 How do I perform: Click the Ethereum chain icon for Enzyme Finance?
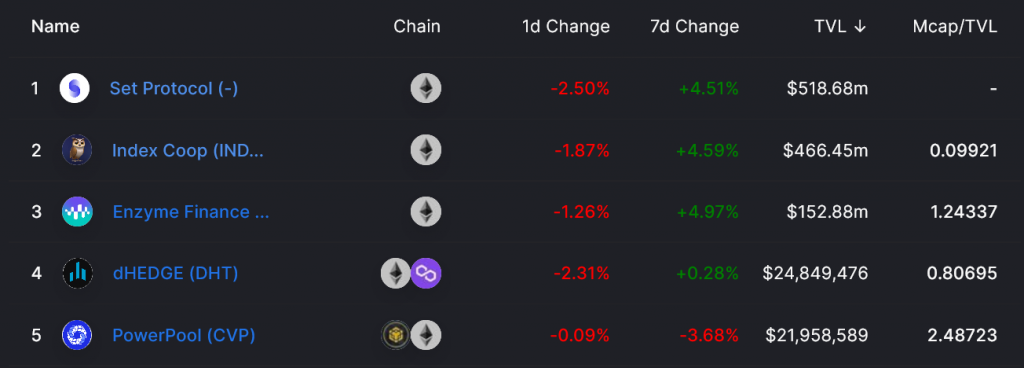(x=426, y=212)
